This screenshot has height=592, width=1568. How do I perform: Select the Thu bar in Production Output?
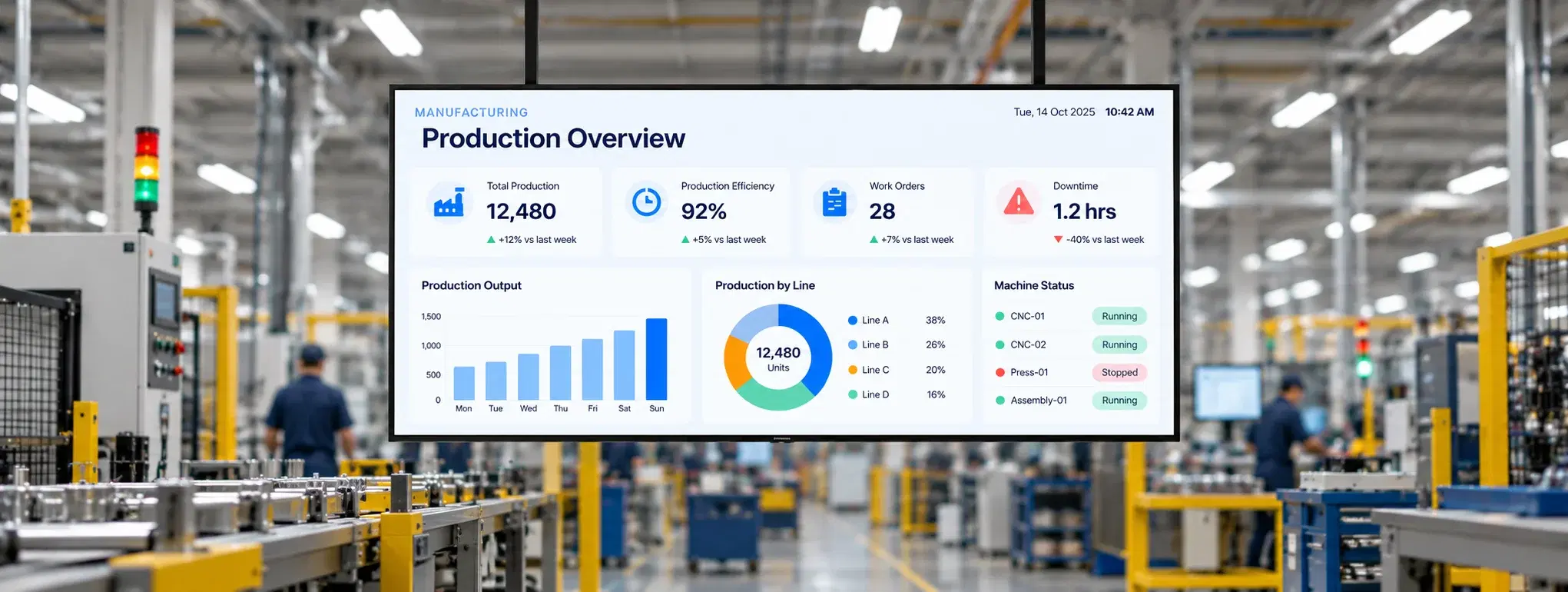(x=561, y=373)
